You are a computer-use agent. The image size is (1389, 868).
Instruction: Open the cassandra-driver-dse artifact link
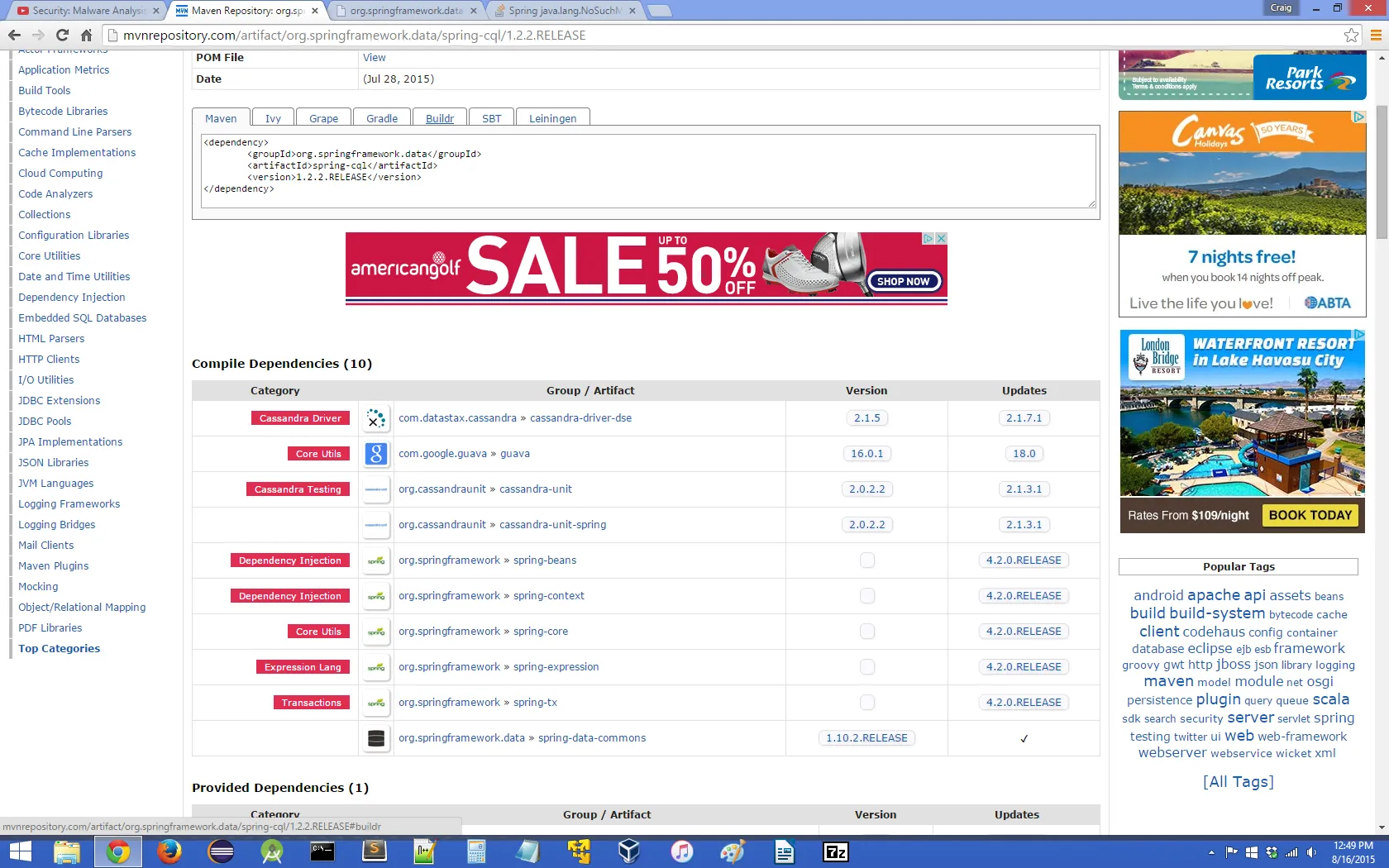coord(580,418)
